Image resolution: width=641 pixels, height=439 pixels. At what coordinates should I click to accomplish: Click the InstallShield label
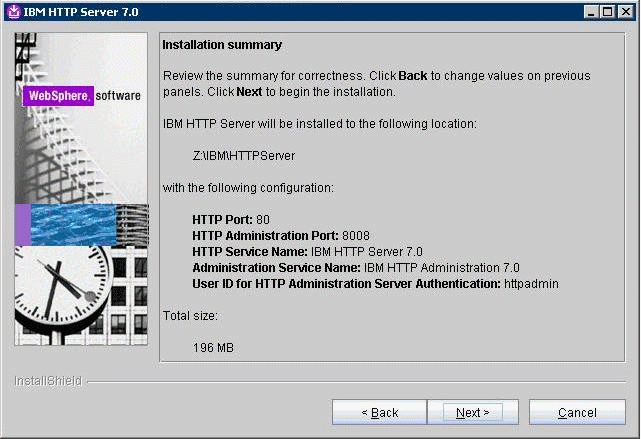[x=48, y=381]
